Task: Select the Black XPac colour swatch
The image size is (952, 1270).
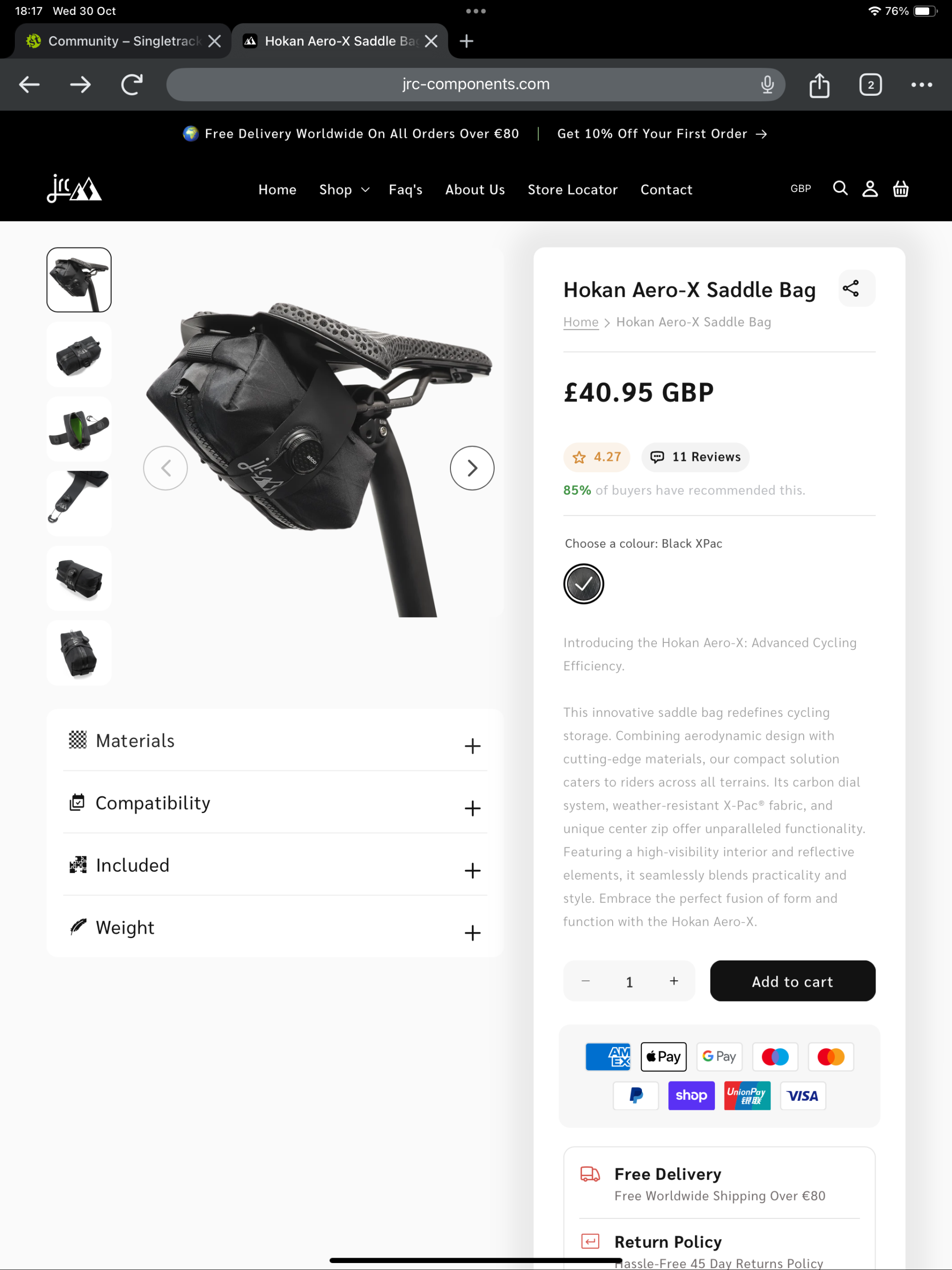Action: coord(583,584)
